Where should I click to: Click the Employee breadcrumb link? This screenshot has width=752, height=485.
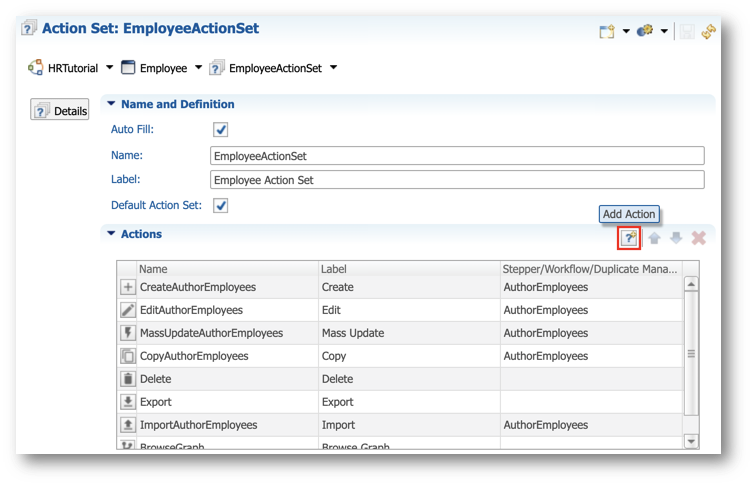[164, 68]
